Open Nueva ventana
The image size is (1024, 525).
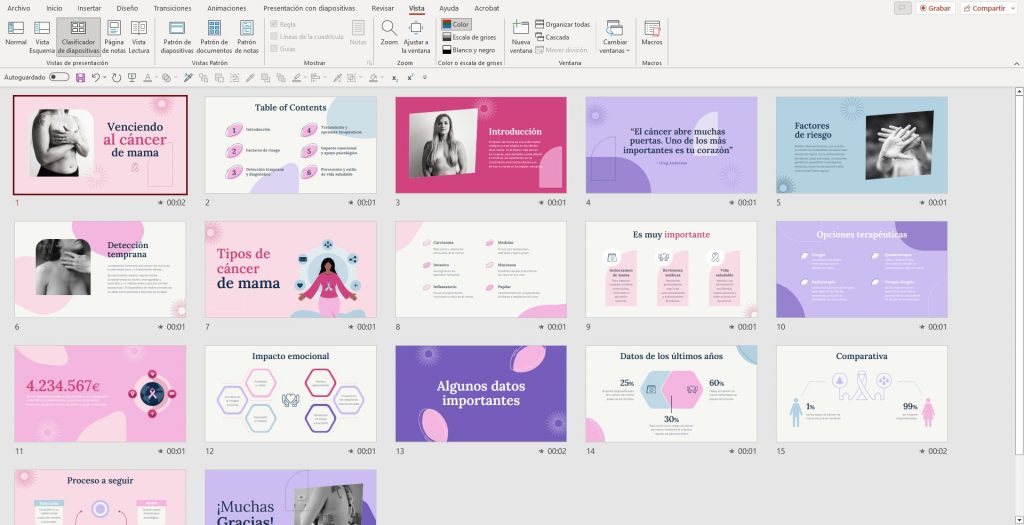pyautogui.click(x=521, y=33)
